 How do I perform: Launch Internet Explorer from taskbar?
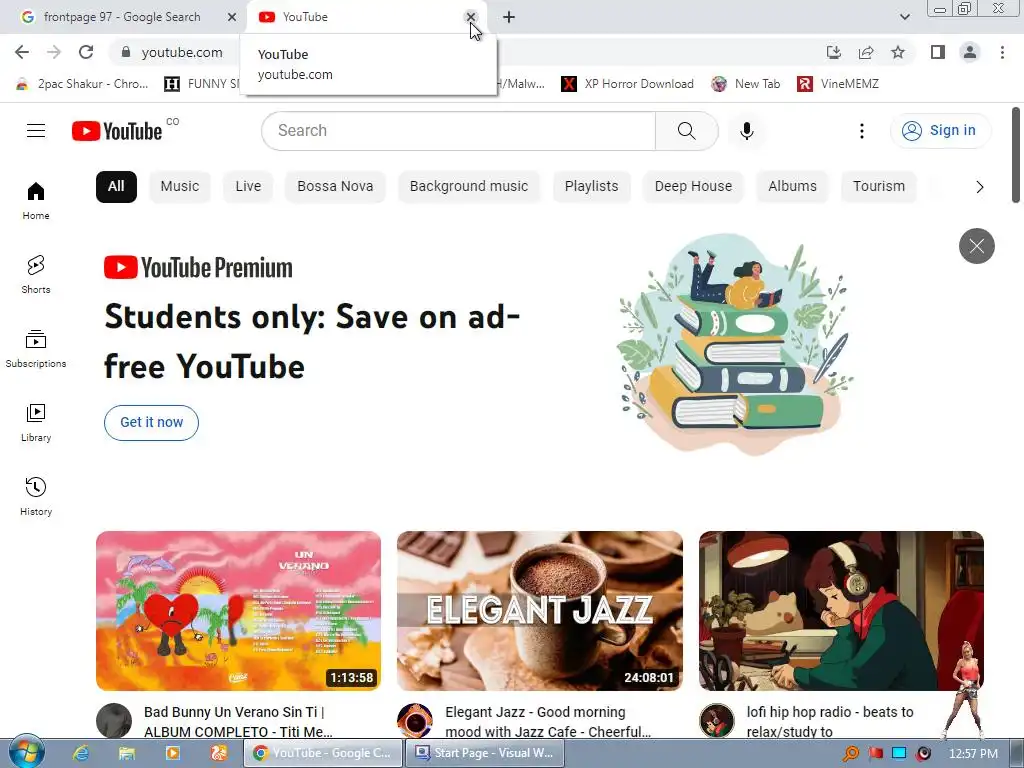(81, 753)
